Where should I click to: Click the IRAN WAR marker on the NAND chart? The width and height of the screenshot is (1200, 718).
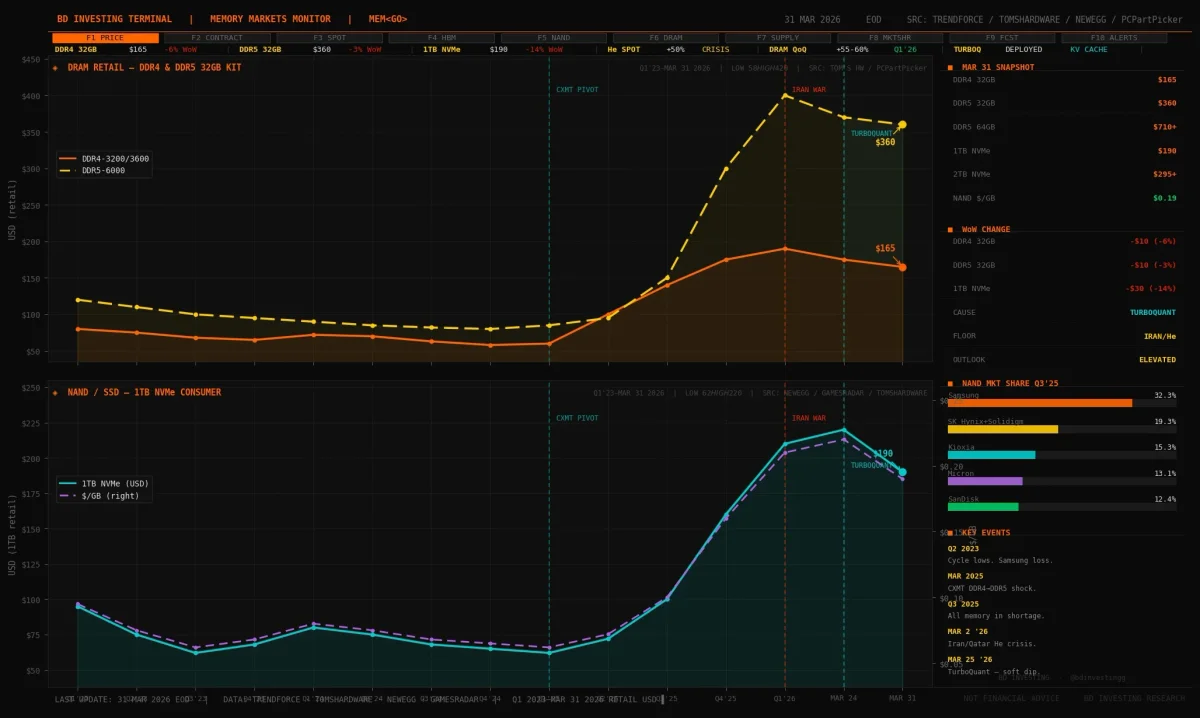[x=809, y=418]
